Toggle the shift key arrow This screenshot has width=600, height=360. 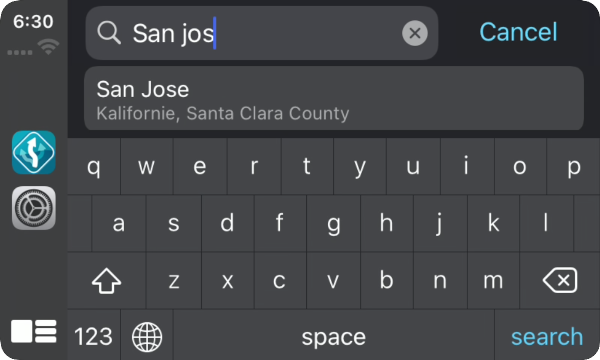[106, 280]
